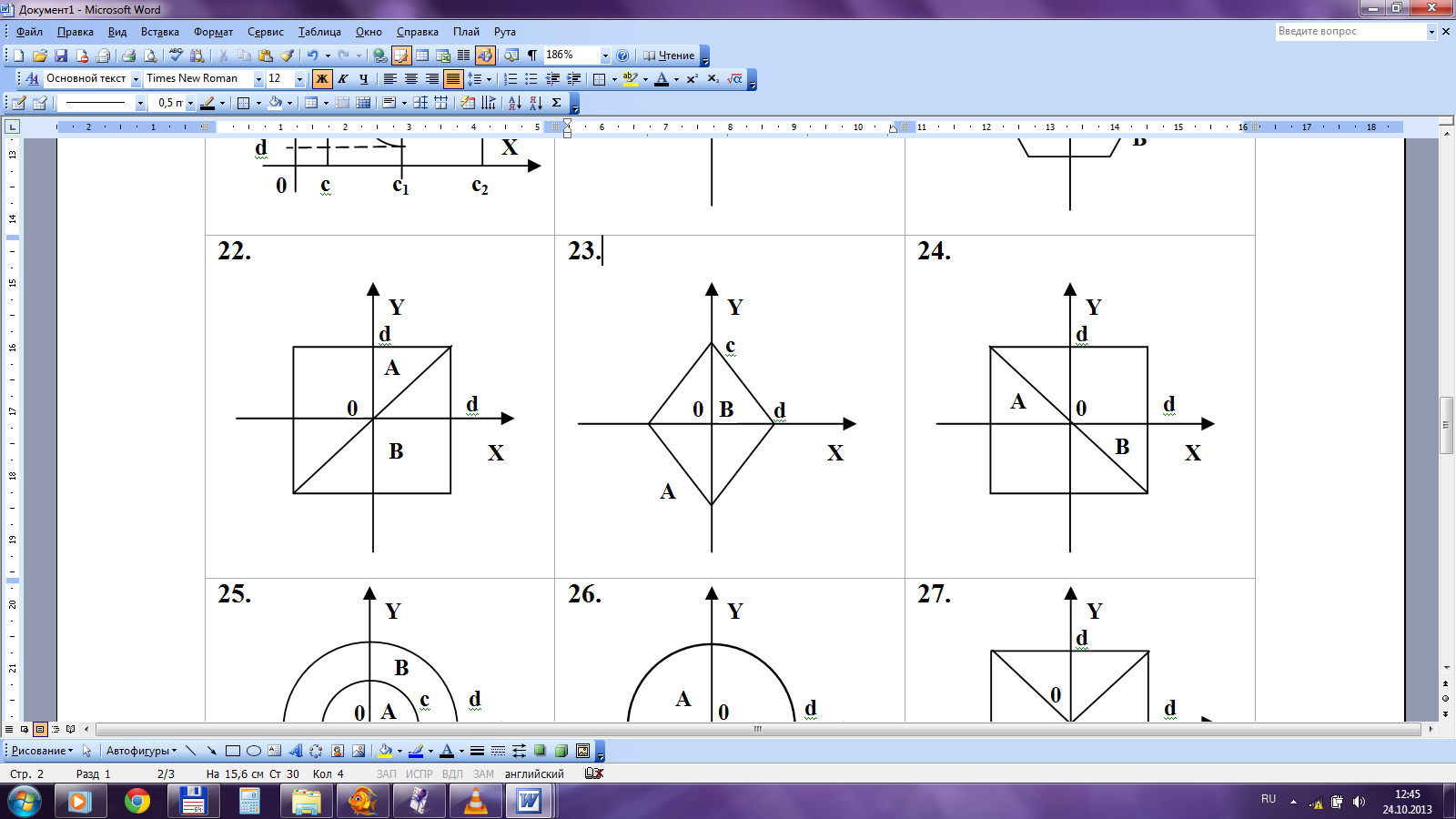Click the Save floppy disk icon
The height and width of the screenshot is (819, 1456).
[x=61, y=56]
